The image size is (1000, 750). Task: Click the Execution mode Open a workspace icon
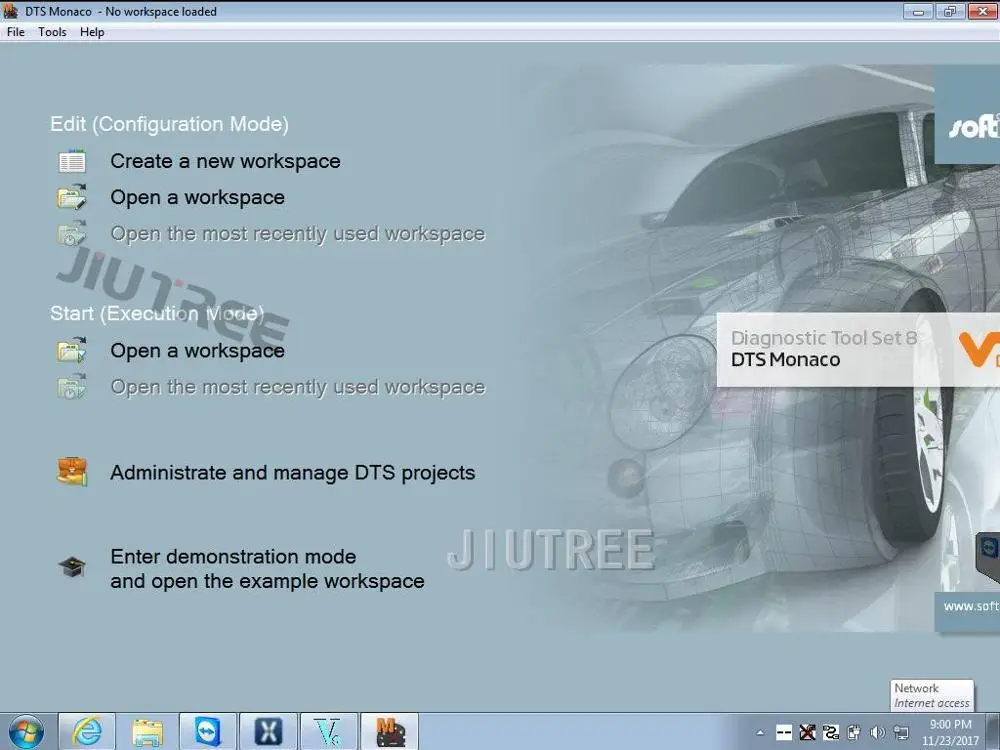tap(72, 351)
